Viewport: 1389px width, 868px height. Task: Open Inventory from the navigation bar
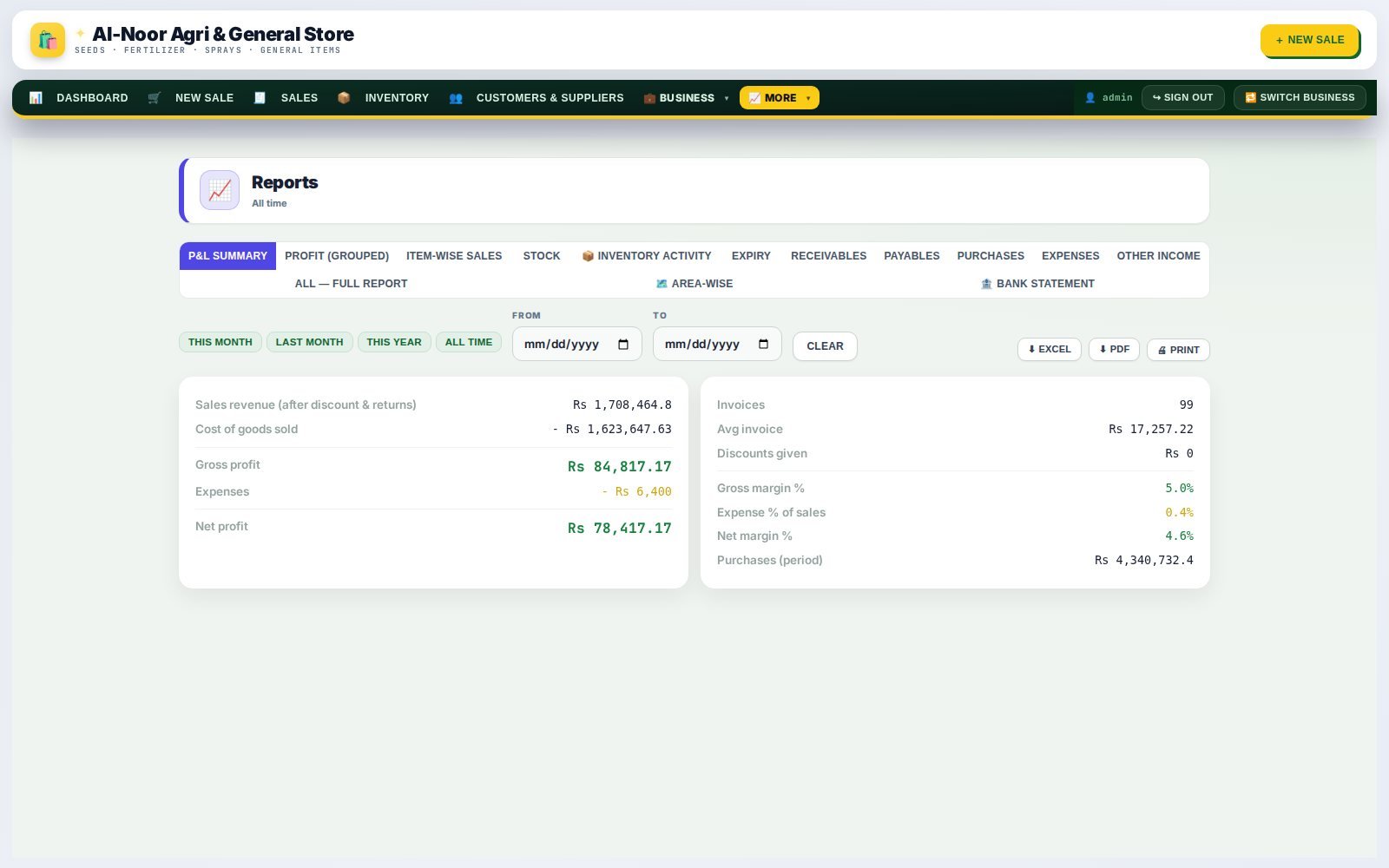(383, 98)
